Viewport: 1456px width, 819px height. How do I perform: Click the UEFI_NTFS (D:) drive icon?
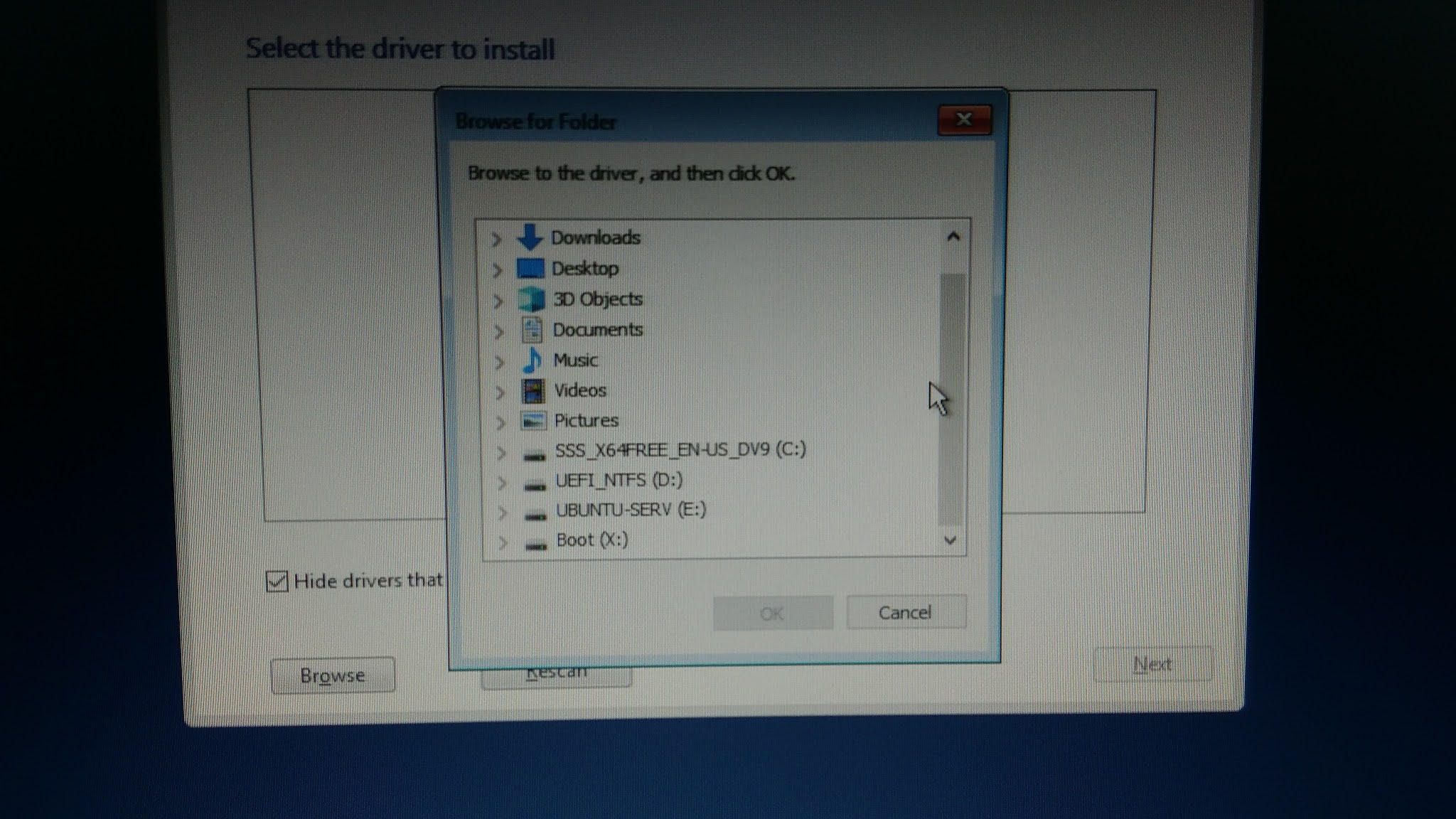[535, 484]
